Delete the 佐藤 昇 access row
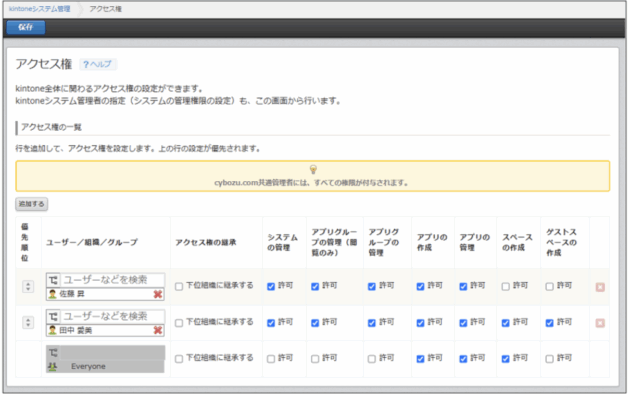630x400 pixels. coord(600,286)
